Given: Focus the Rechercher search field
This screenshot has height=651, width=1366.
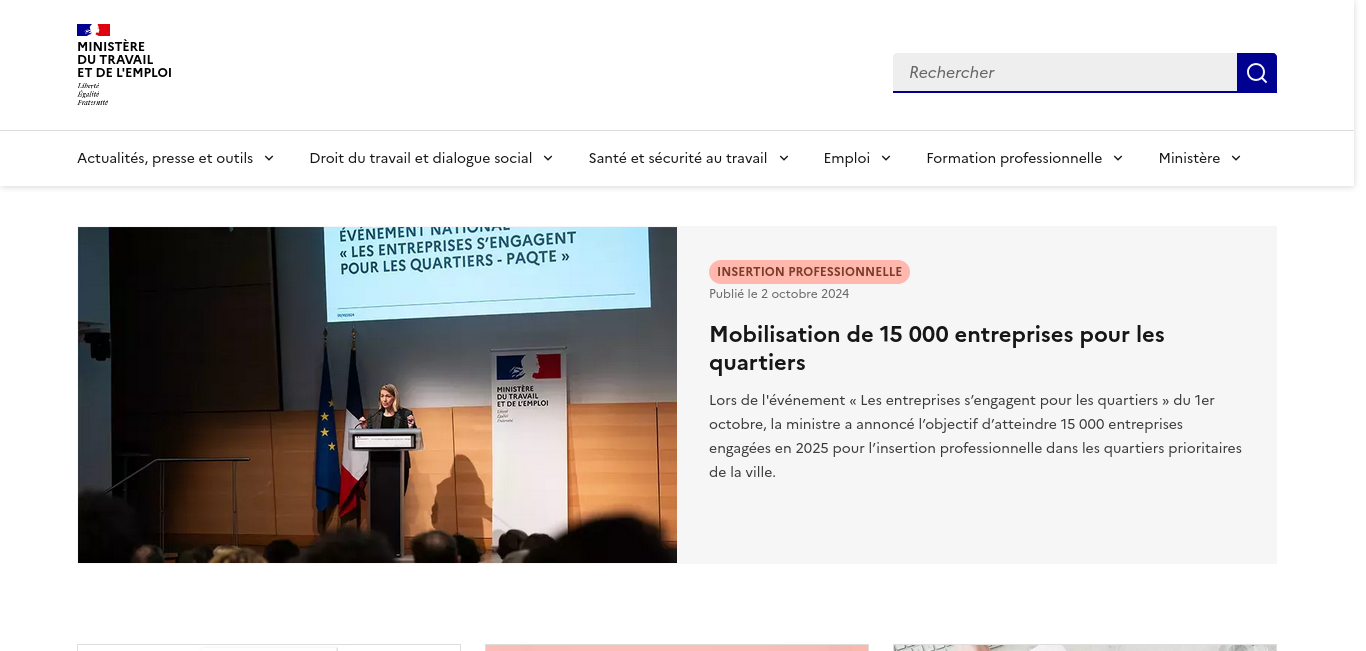Looking at the screenshot, I should pyautogui.click(x=1064, y=73).
